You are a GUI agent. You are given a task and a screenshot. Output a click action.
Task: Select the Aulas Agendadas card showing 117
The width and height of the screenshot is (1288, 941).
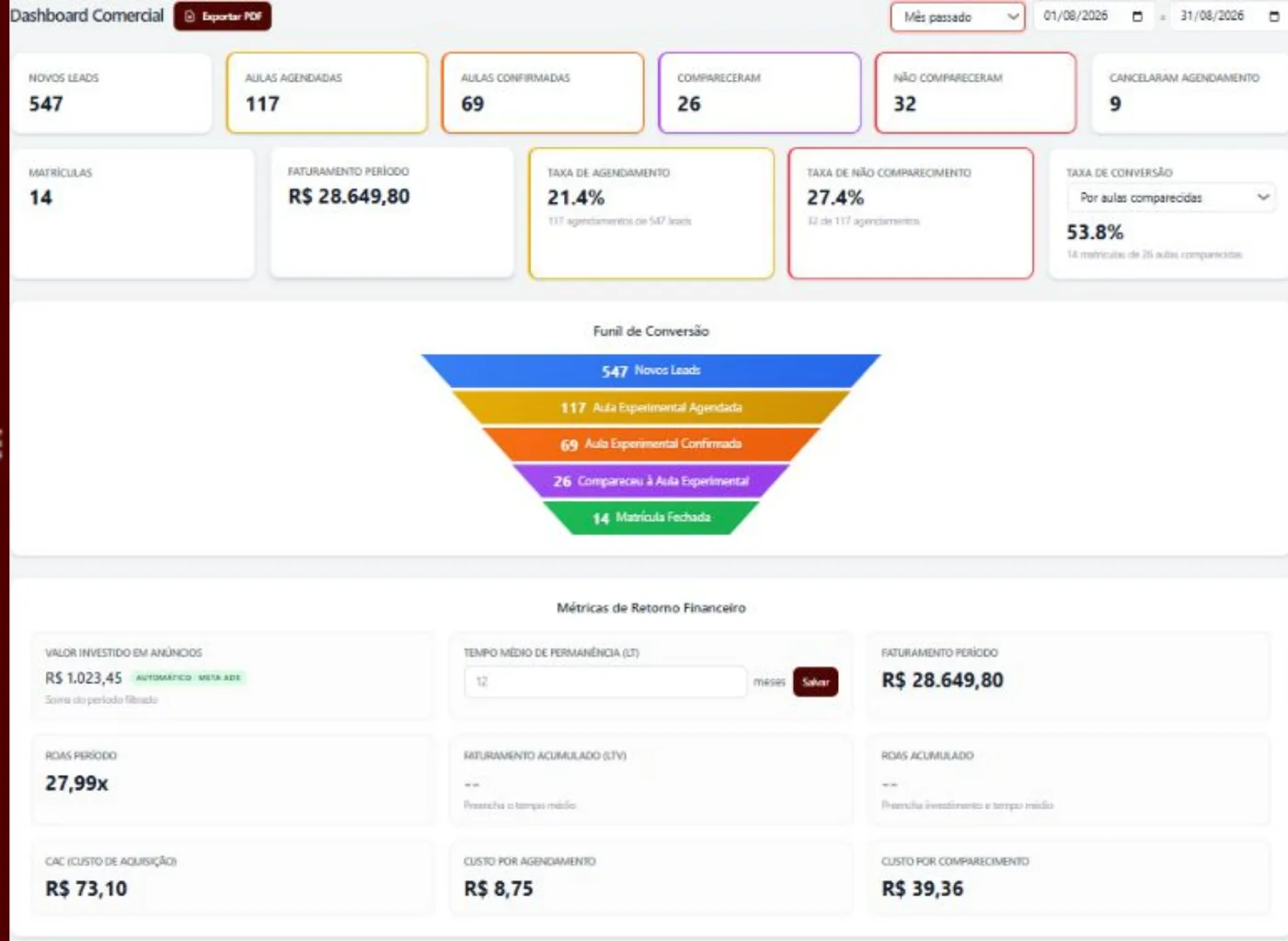[x=327, y=93]
